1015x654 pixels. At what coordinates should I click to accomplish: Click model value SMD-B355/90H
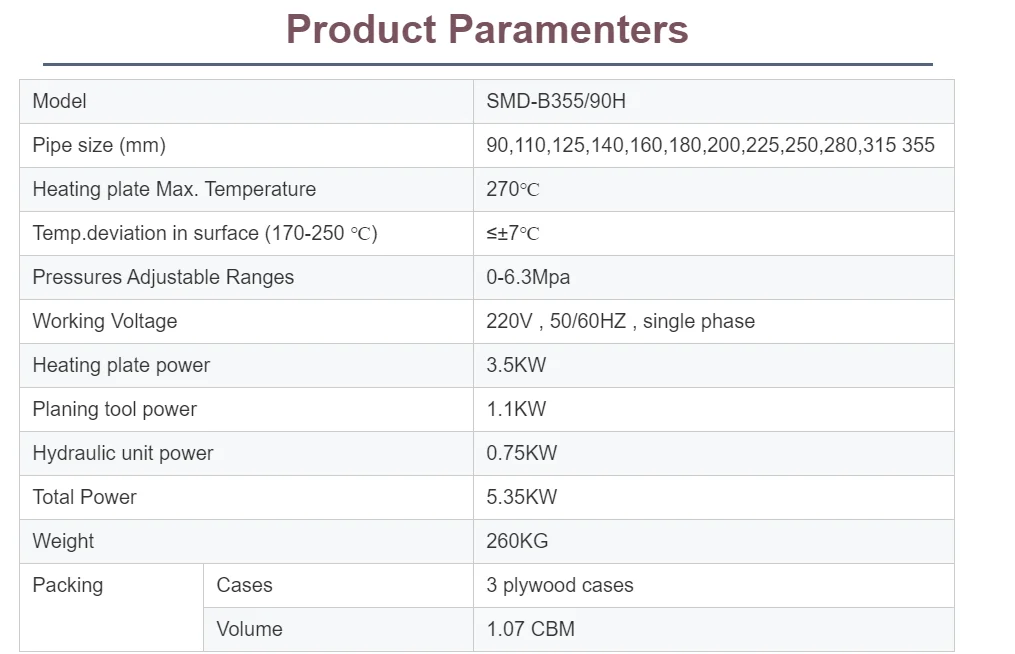556,101
